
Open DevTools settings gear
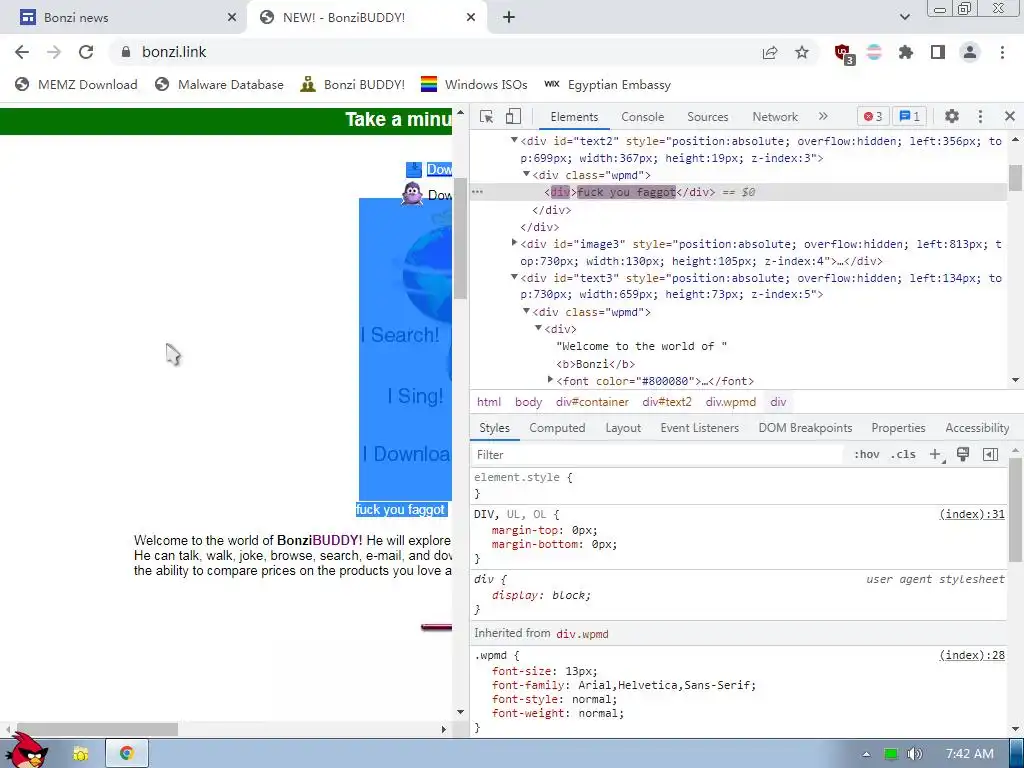(x=952, y=116)
